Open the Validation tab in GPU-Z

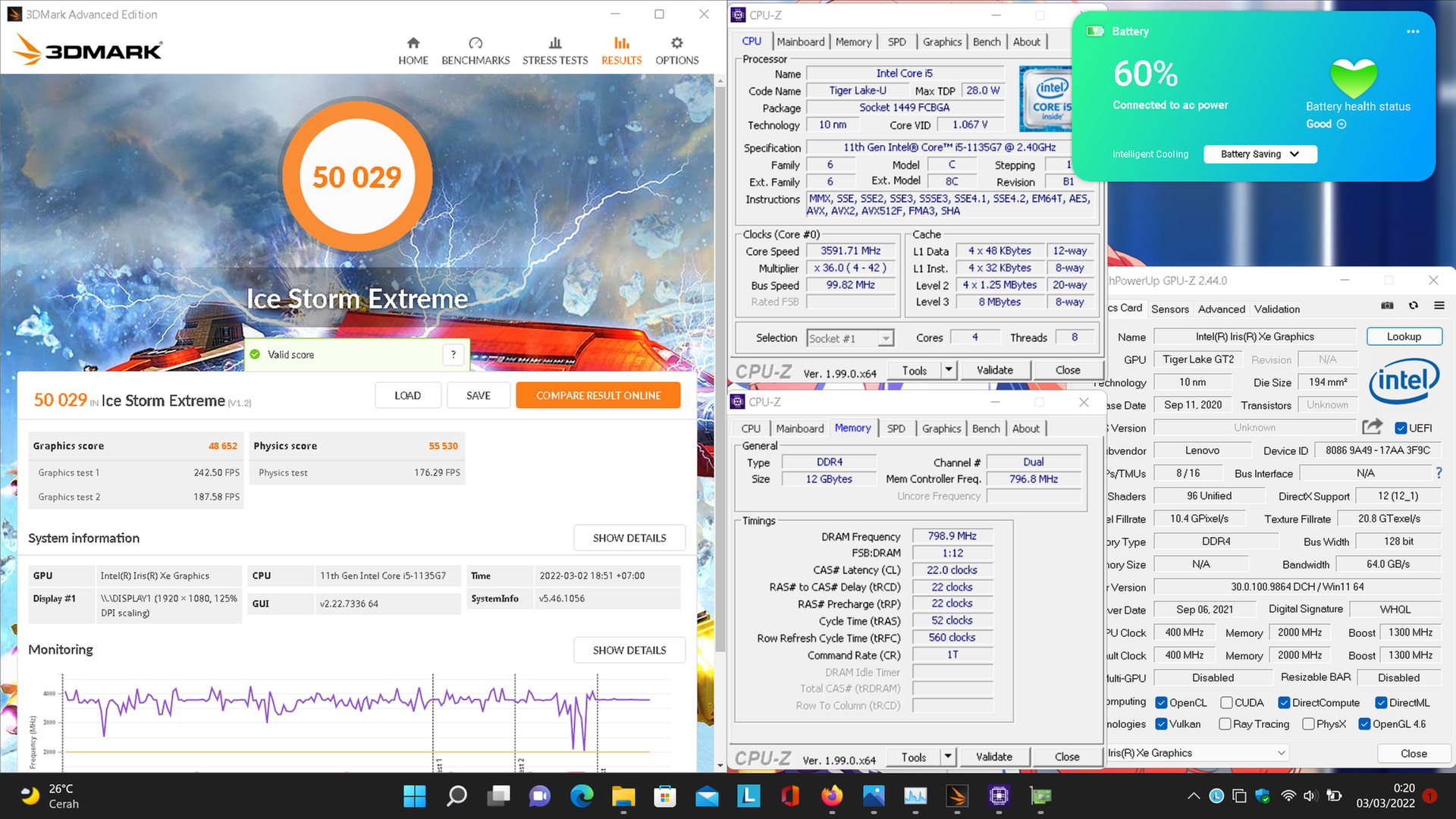coord(1277,309)
